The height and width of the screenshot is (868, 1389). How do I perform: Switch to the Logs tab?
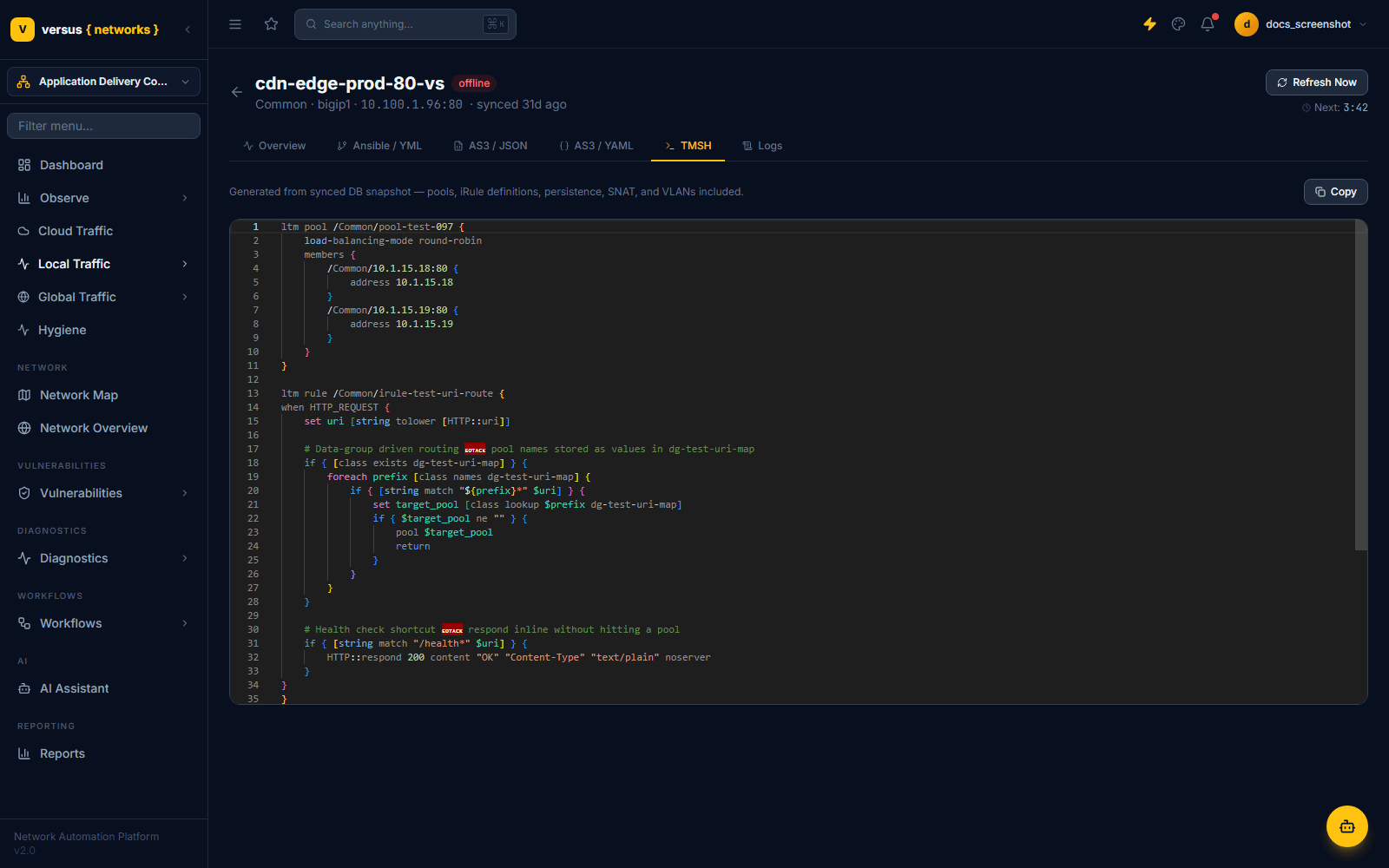(x=762, y=146)
